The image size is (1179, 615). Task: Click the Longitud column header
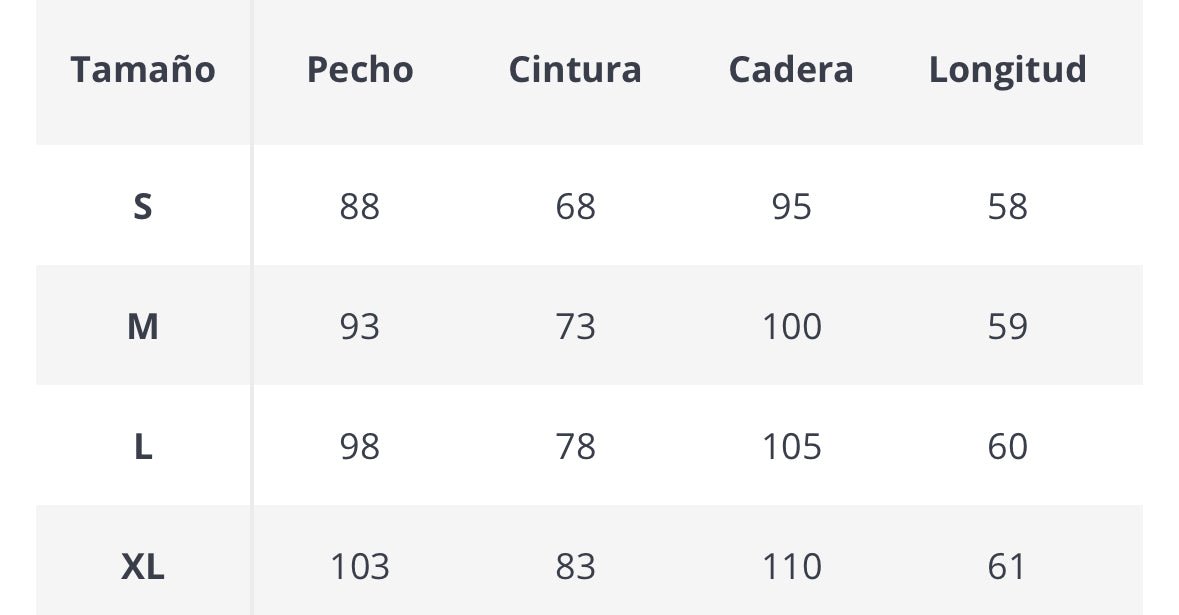coord(1007,70)
